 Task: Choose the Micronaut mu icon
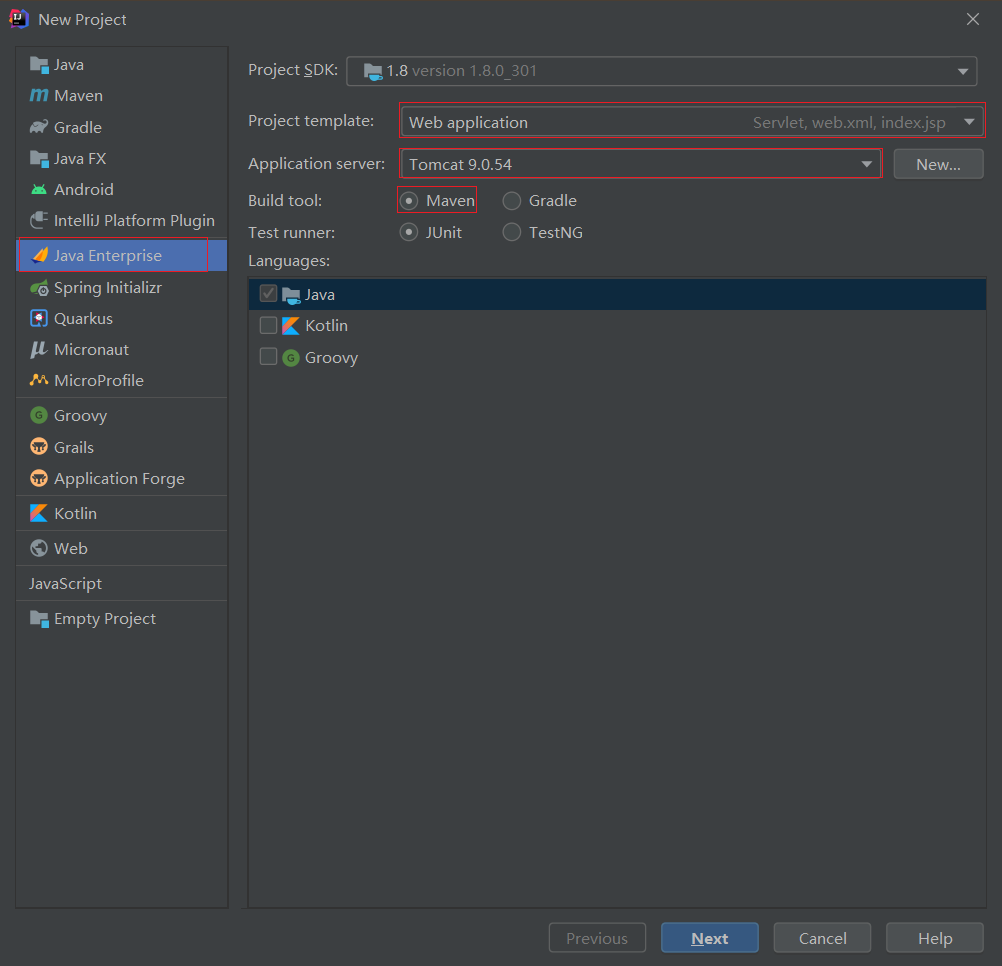(x=39, y=350)
